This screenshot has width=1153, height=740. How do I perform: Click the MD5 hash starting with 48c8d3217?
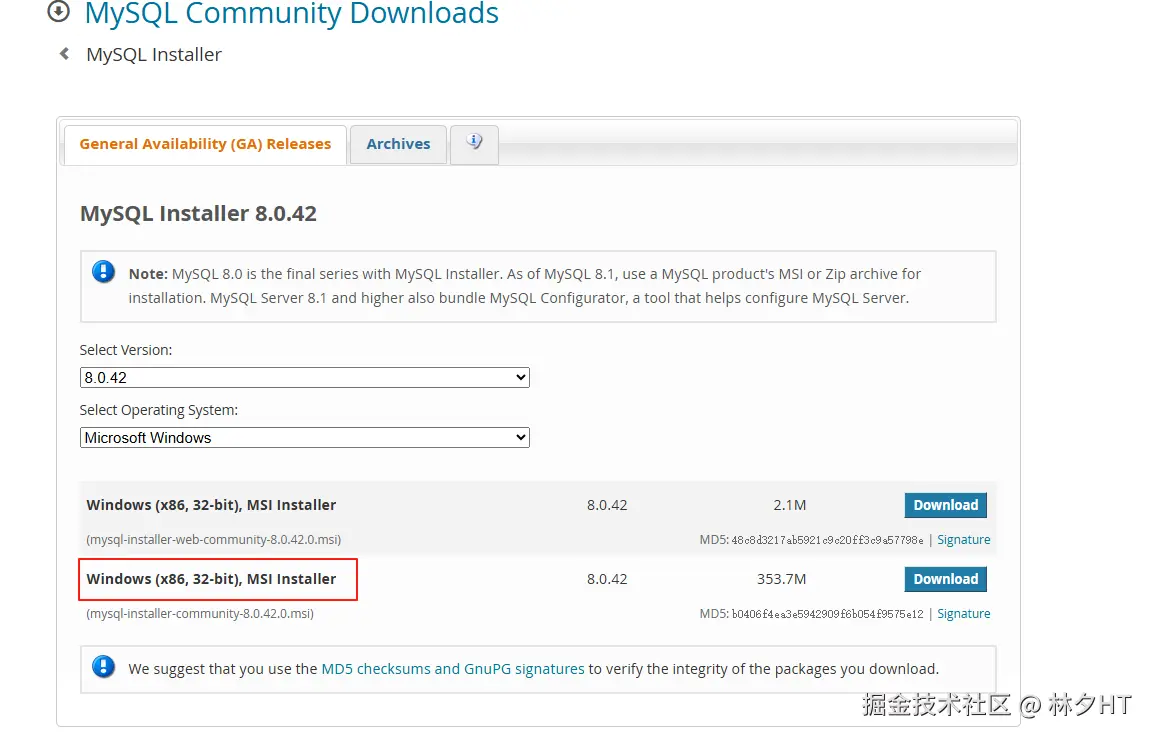click(x=827, y=540)
